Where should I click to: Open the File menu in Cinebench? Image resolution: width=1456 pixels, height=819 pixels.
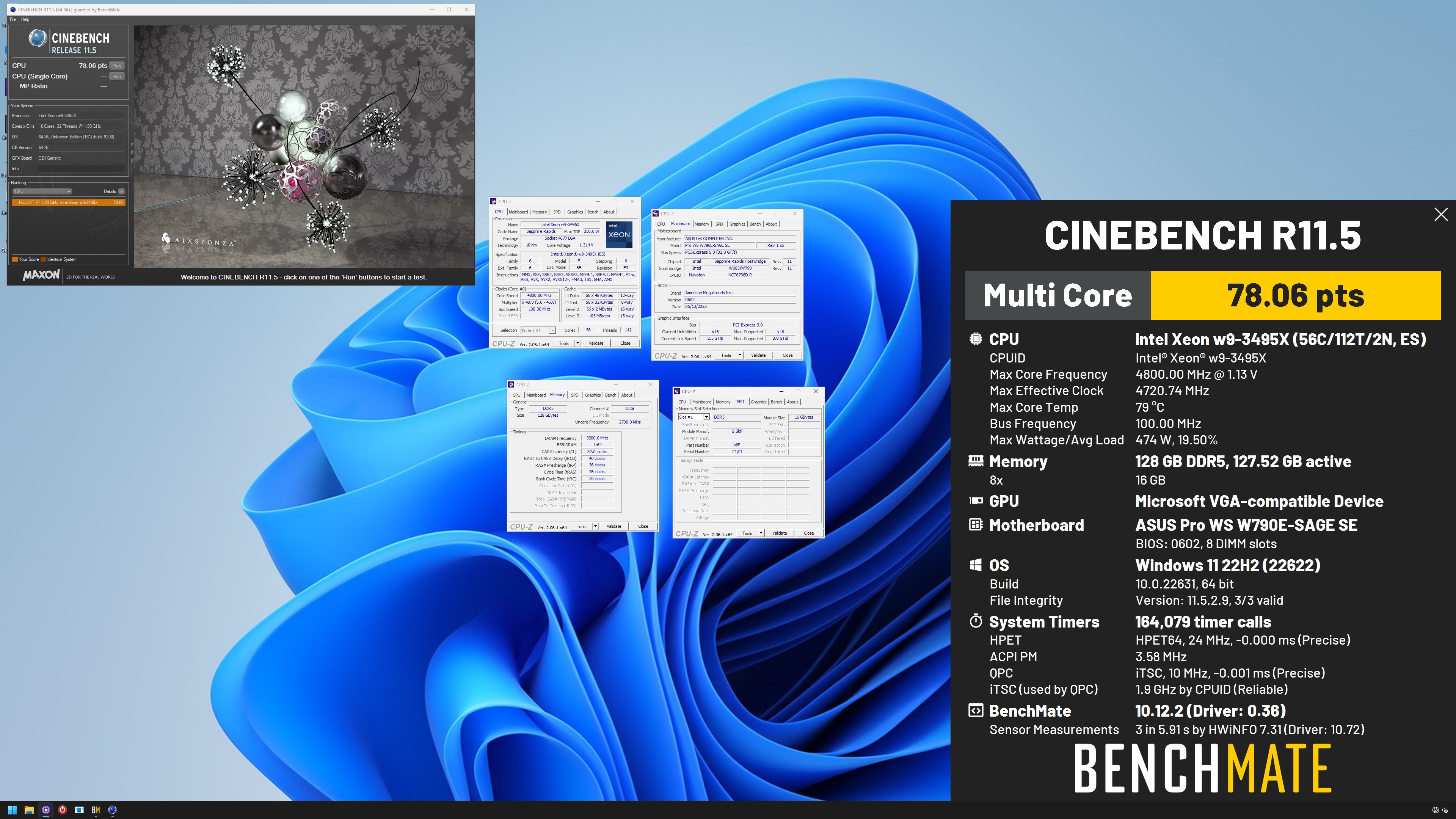coord(13,19)
